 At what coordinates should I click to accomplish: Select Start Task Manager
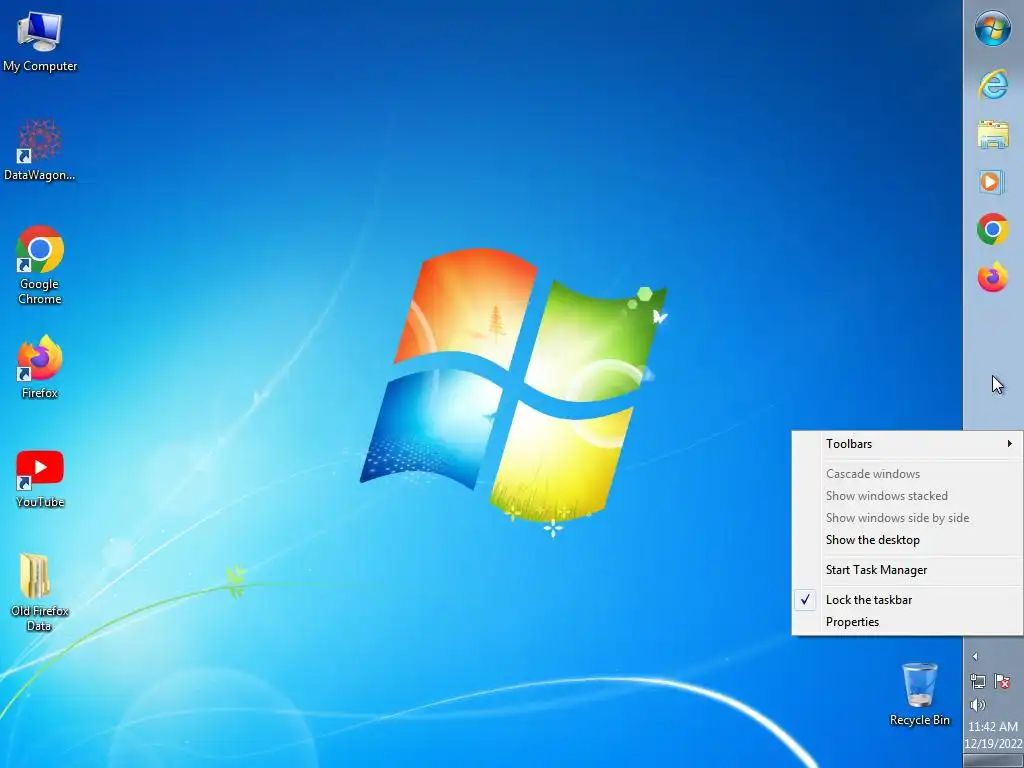(907, 570)
